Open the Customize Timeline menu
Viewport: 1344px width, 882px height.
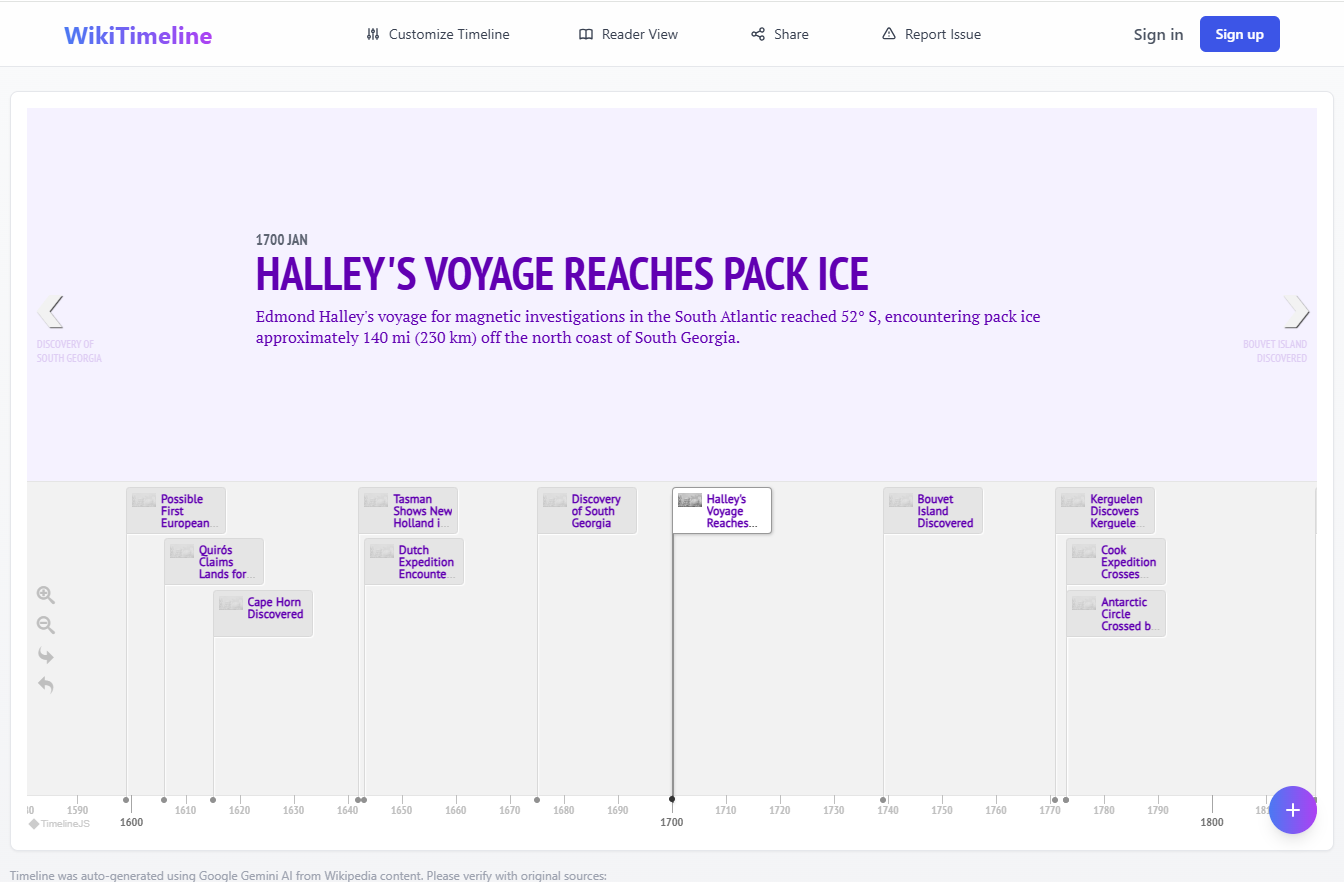pyautogui.click(x=437, y=33)
